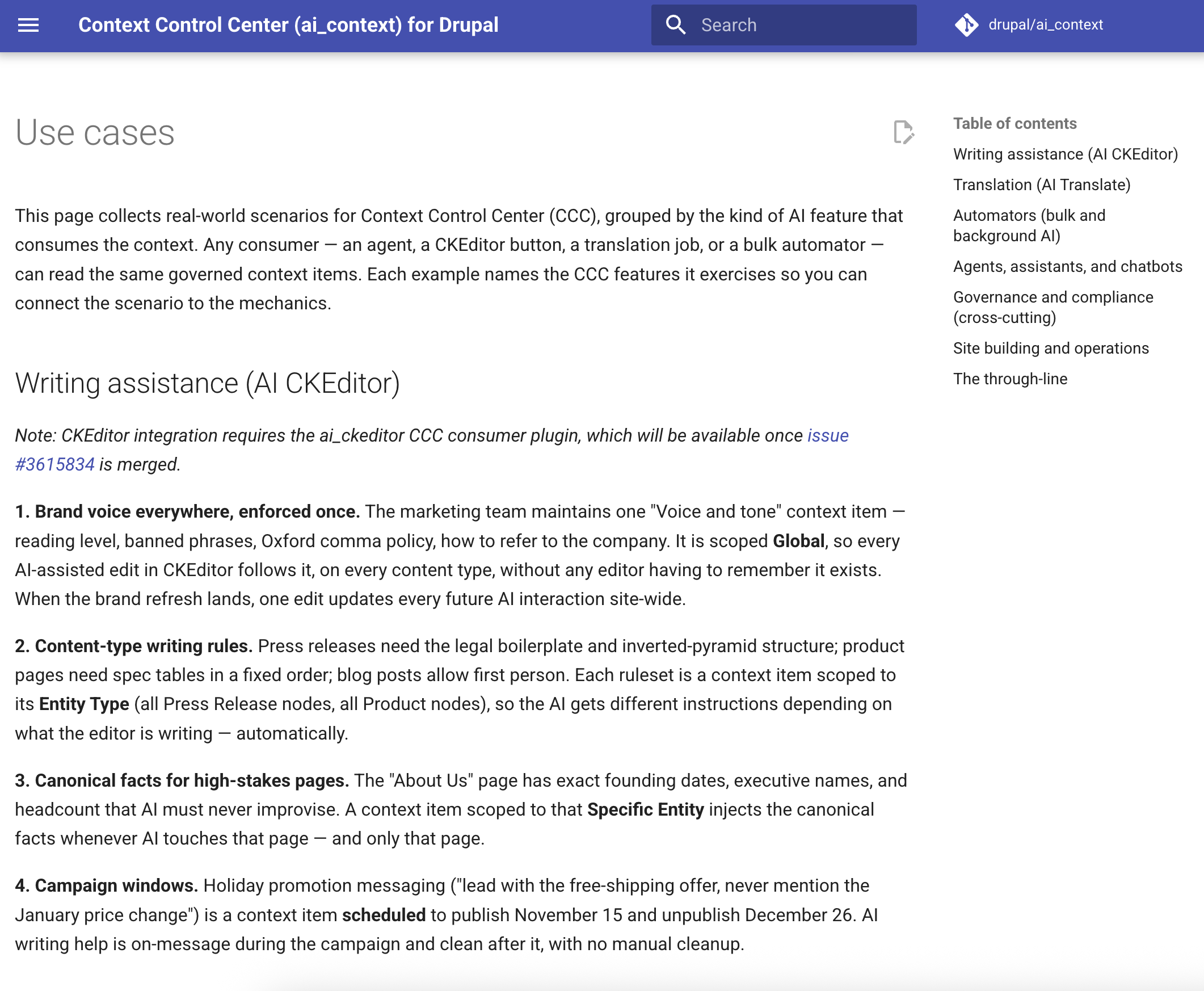The image size is (1204, 991).
Task: Open the hamburger navigation menu
Action: click(x=28, y=25)
